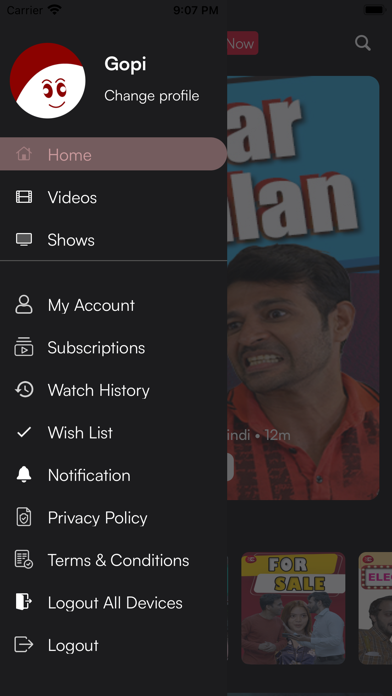Tap the Logout arrow icon
This screenshot has height=696, width=392.
(x=24, y=644)
